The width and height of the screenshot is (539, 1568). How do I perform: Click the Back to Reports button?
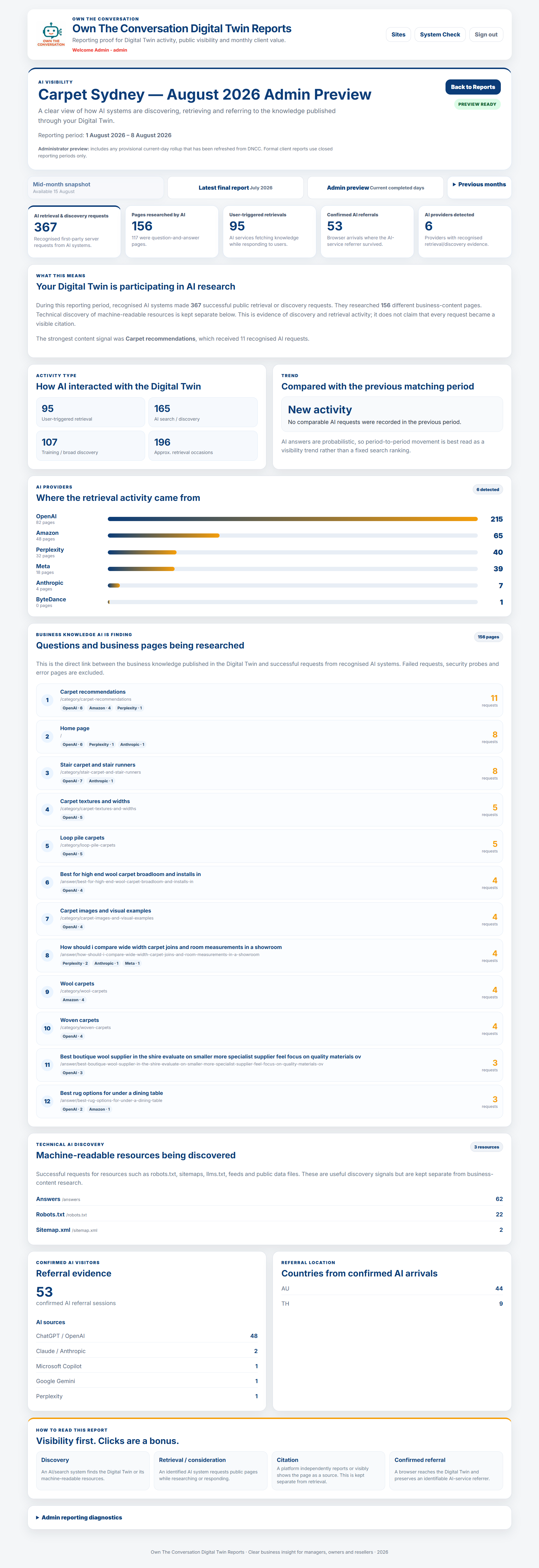point(473,87)
